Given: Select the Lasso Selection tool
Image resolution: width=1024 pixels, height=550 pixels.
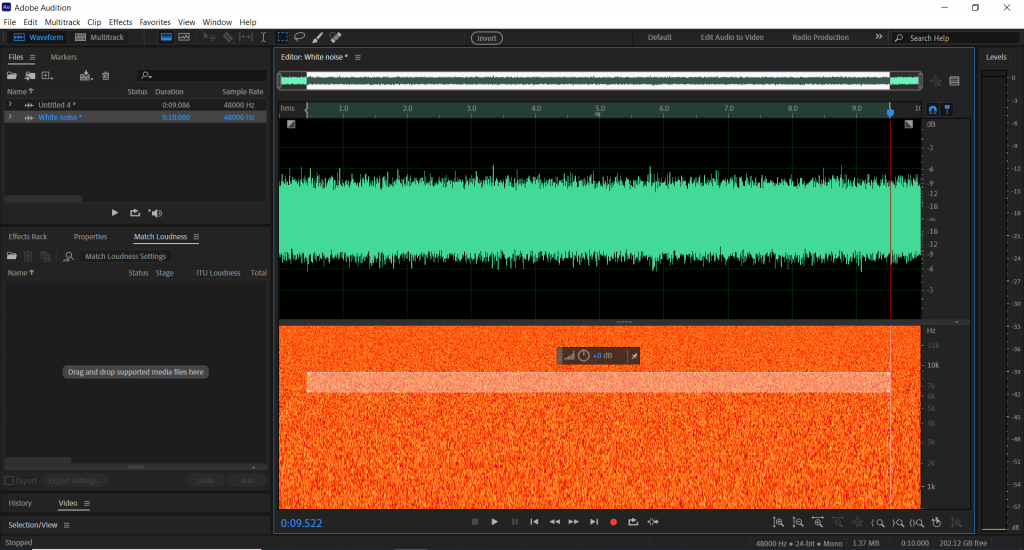Looking at the screenshot, I should tap(299, 37).
